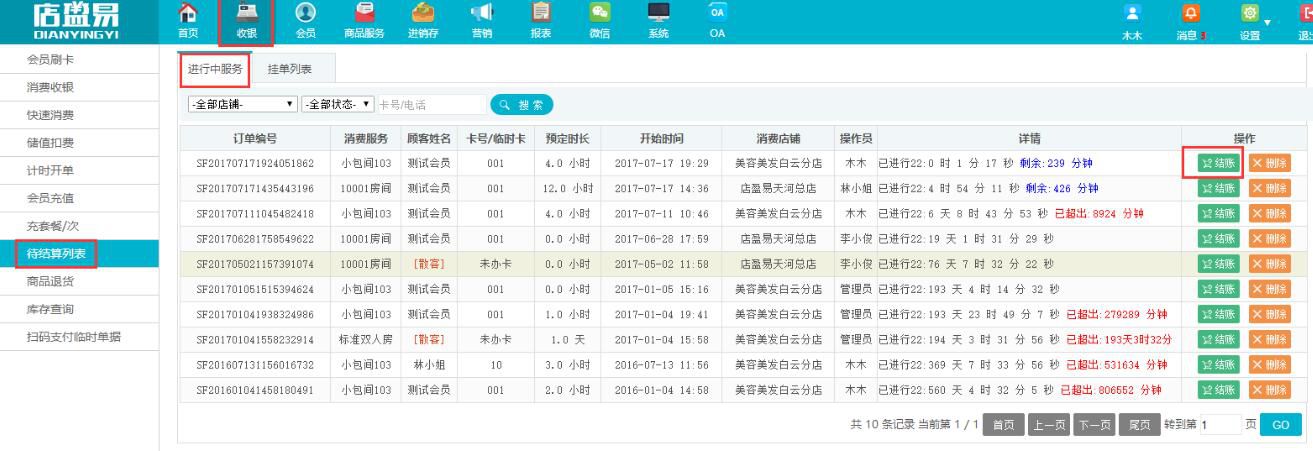The image size is (1313, 451).
Task: Select 计时开单 in sidebar
Action: (79, 171)
